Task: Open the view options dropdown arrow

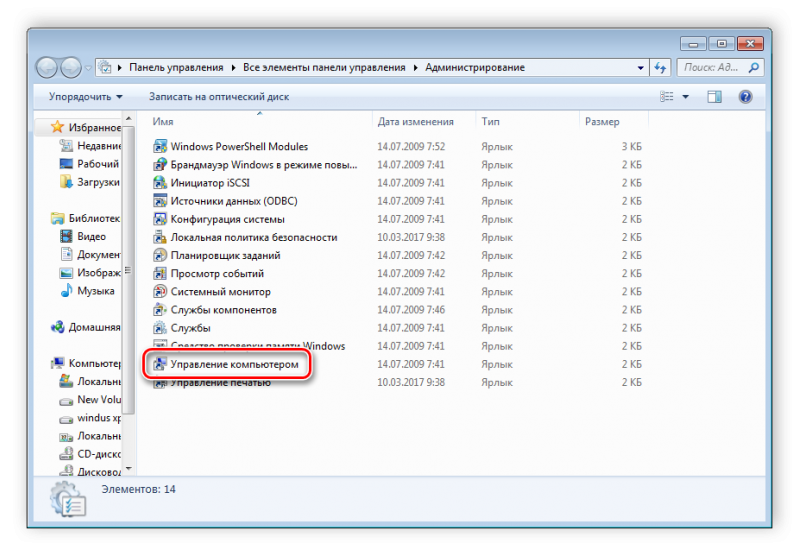Action: click(x=686, y=96)
